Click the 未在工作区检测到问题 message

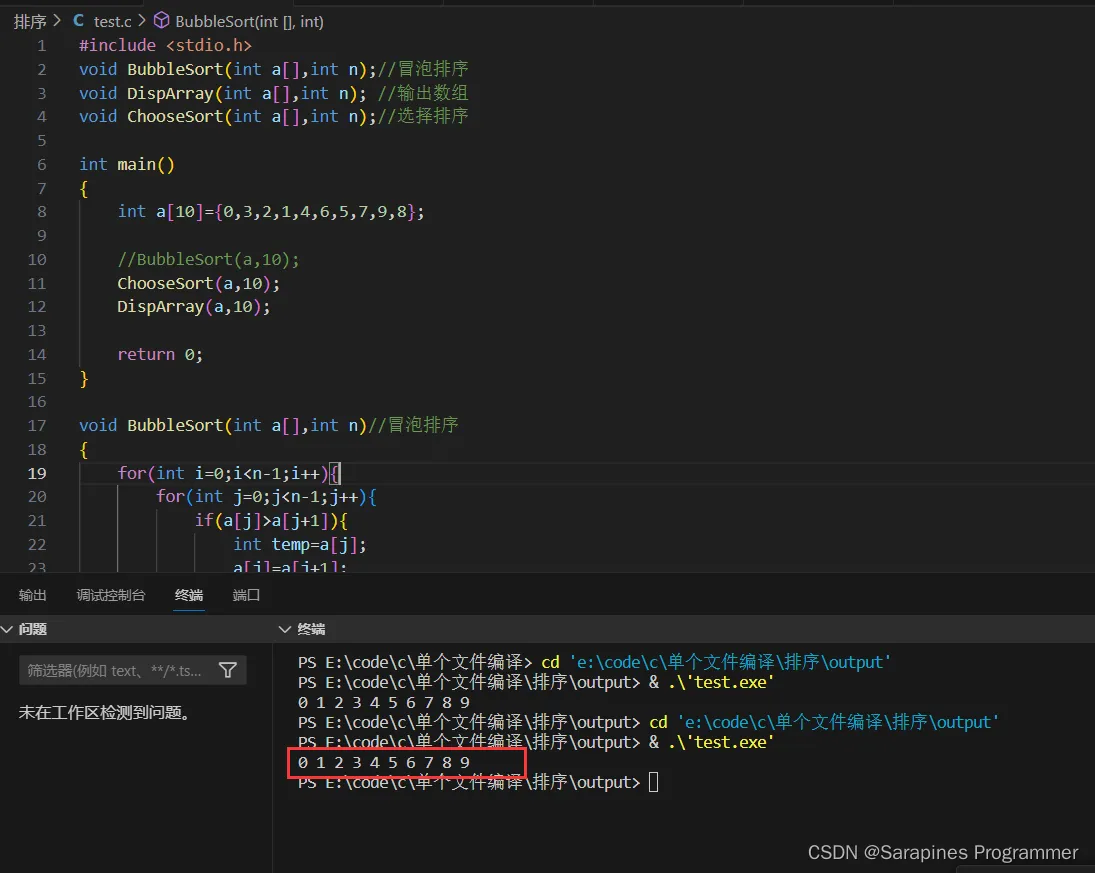click(105, 712)
